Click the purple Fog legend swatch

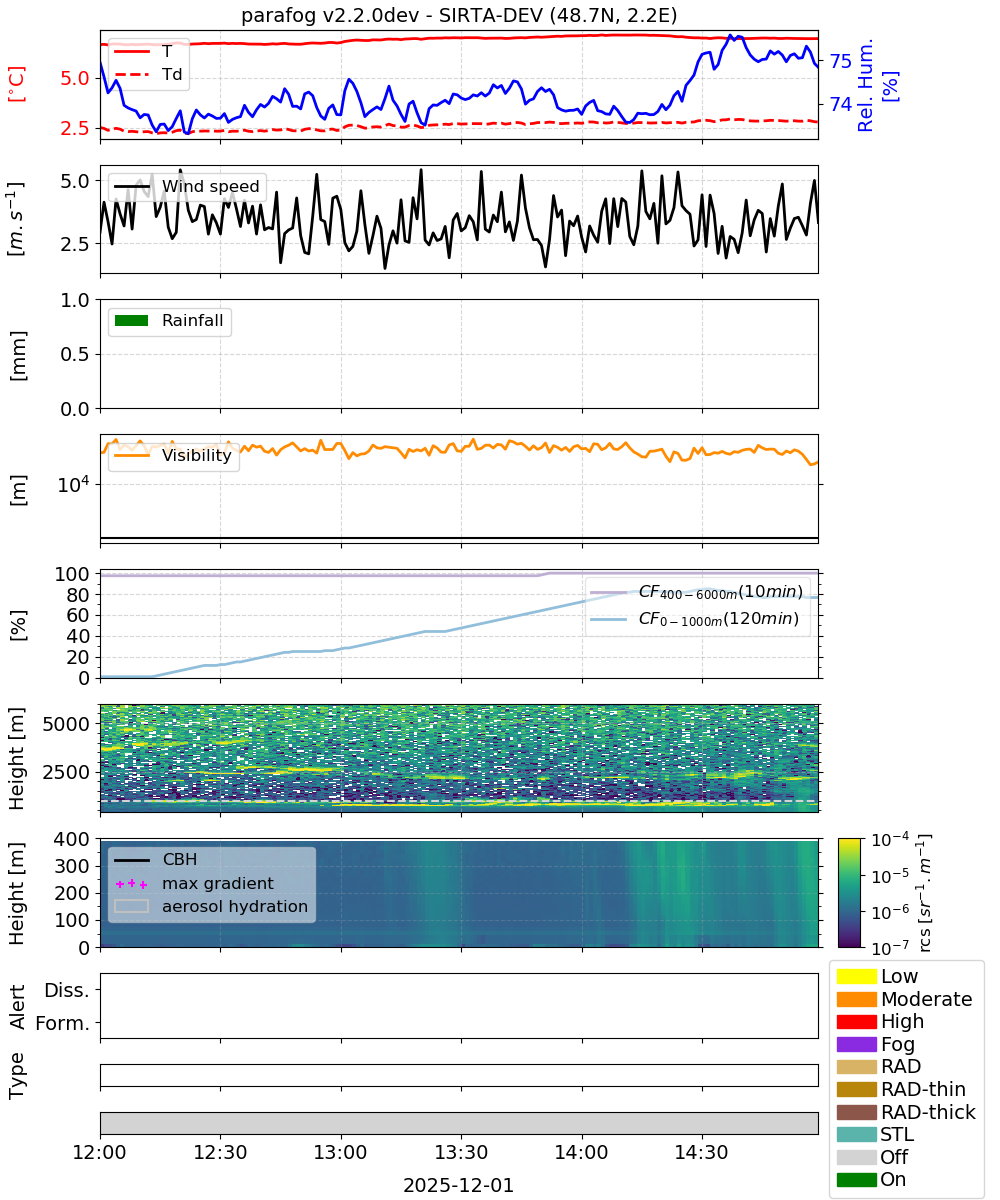pyautogui.click(x=856, y=1044)
